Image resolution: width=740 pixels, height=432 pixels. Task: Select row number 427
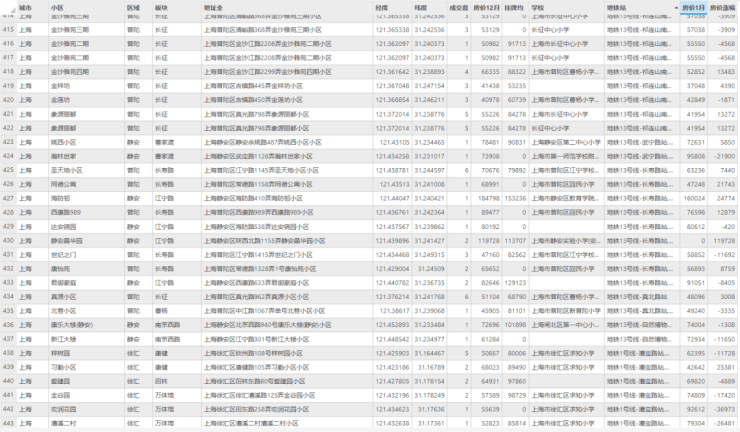[8, 198]
